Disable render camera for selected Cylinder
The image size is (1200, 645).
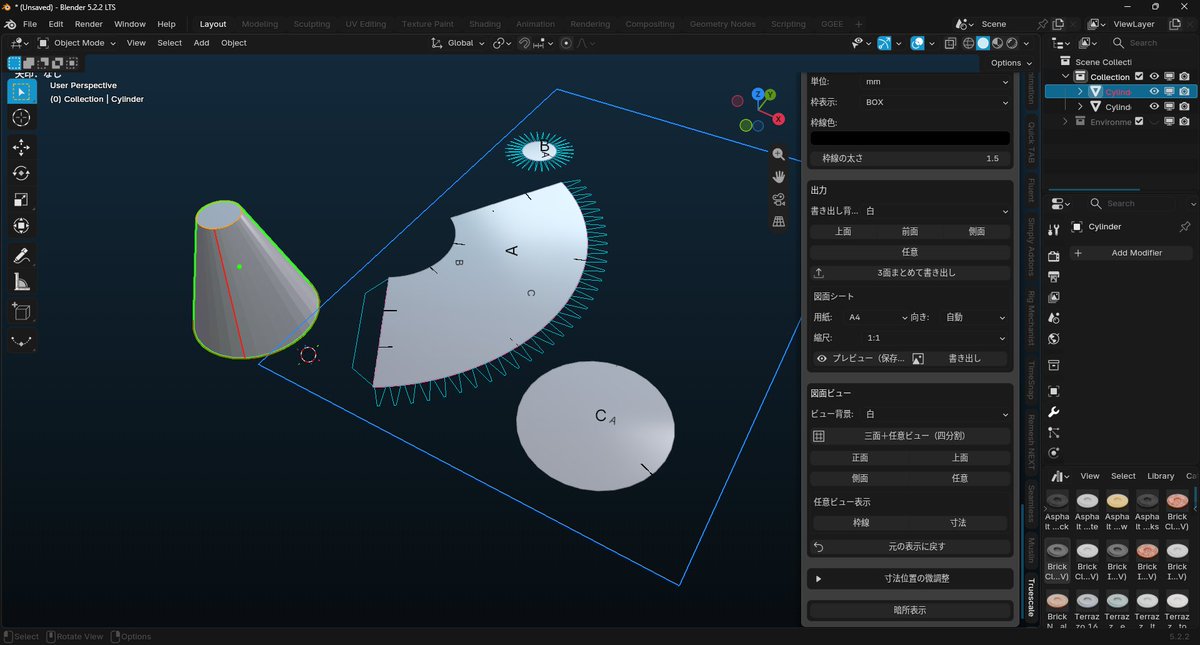(x=1184, y=91)
